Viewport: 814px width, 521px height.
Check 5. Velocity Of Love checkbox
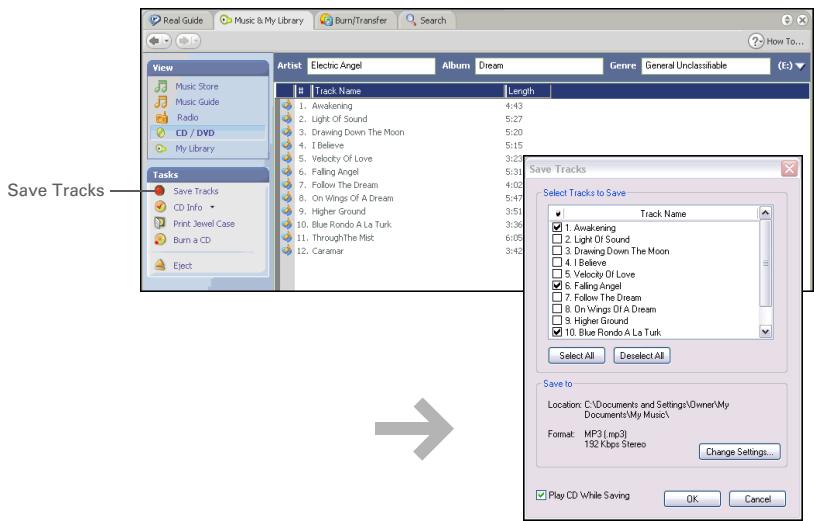(x=557, y=273)
